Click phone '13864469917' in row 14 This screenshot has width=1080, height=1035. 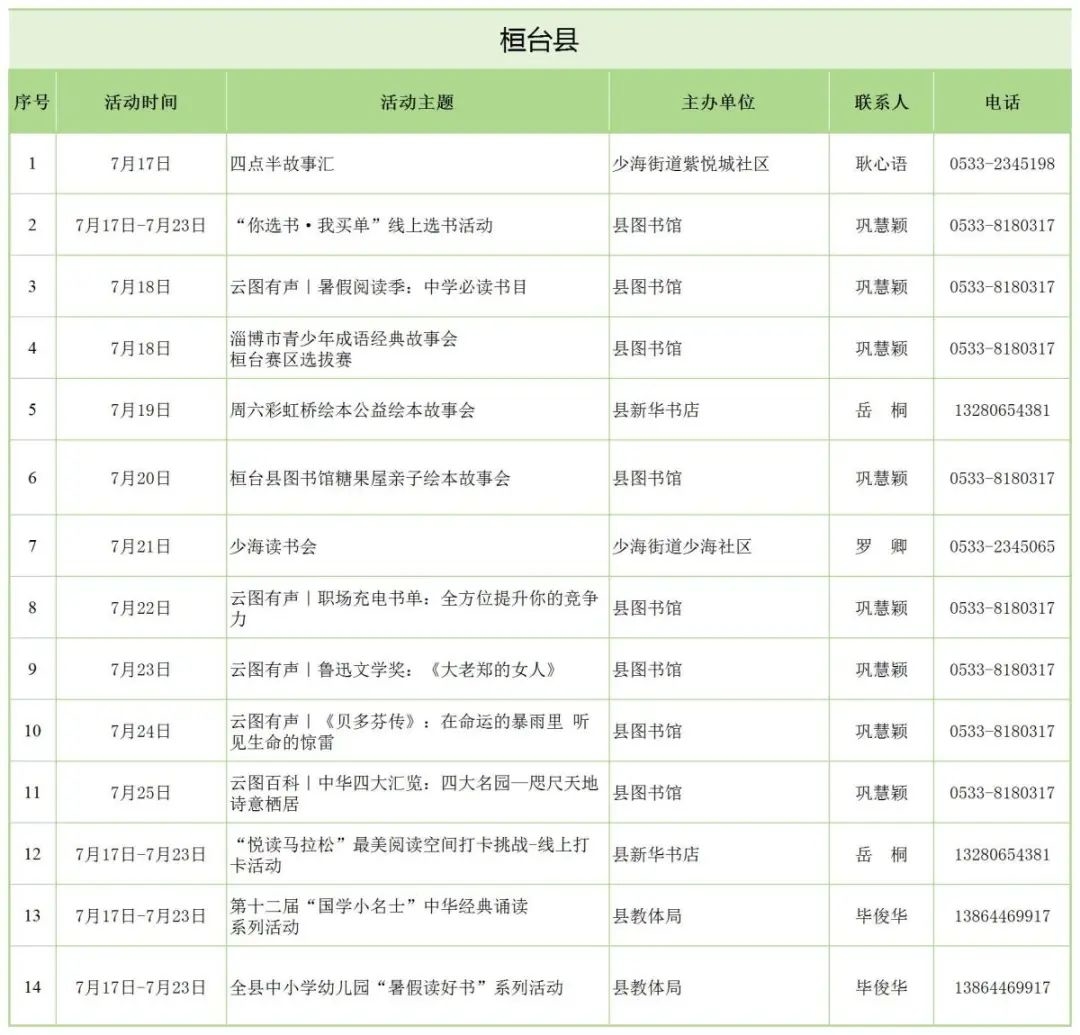click(x=1001, y=987)
